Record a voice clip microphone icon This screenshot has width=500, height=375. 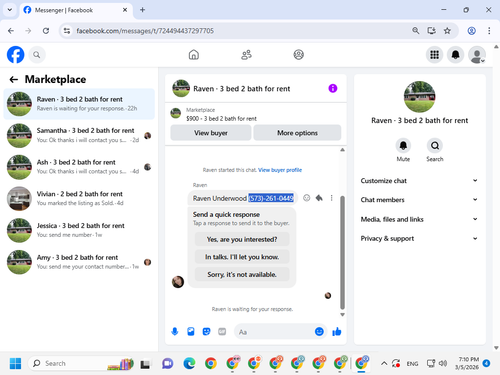175,331
